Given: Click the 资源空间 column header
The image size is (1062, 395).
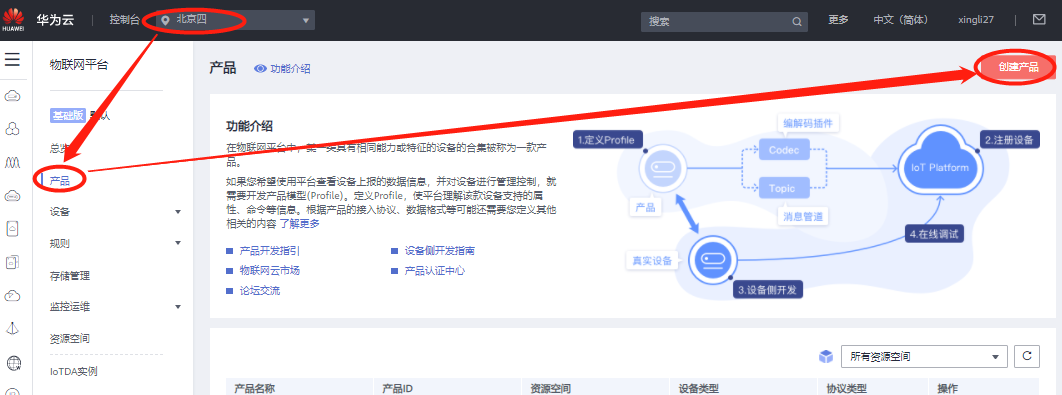Looking at the screenshot, I should [x=550, y=389].
